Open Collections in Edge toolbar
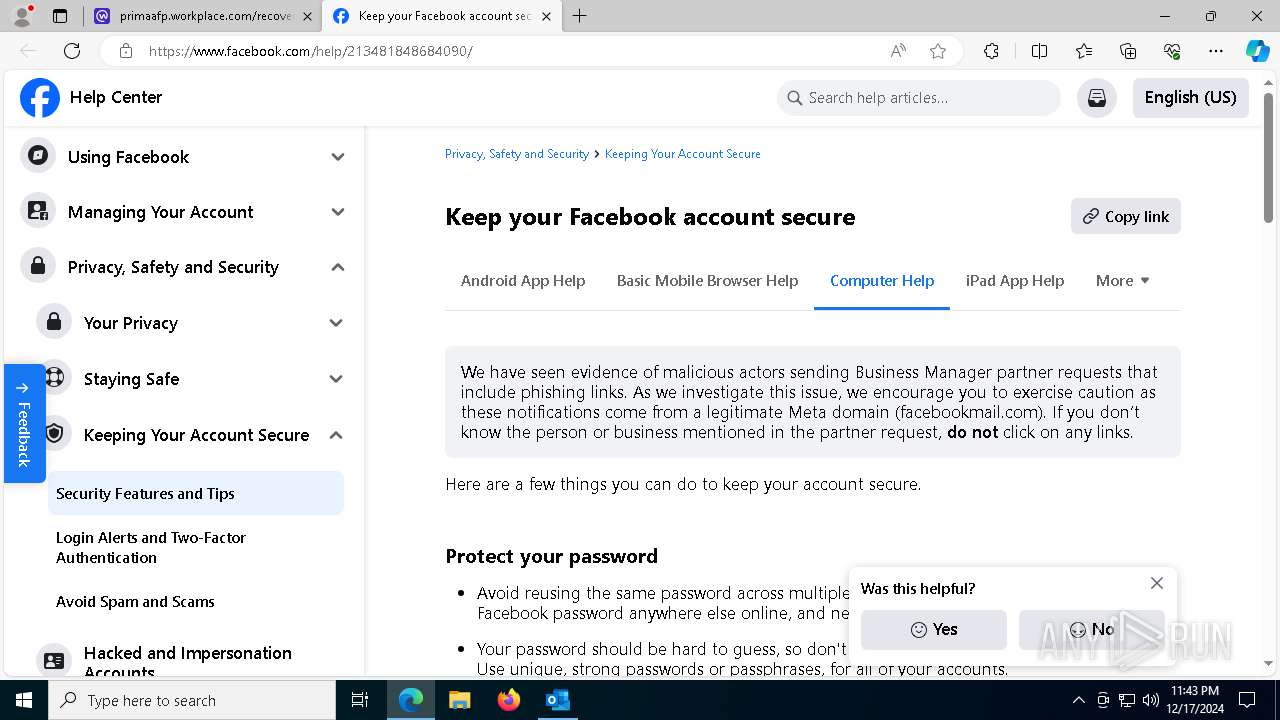The image size is (1280, 720). tap(1128, 51)
